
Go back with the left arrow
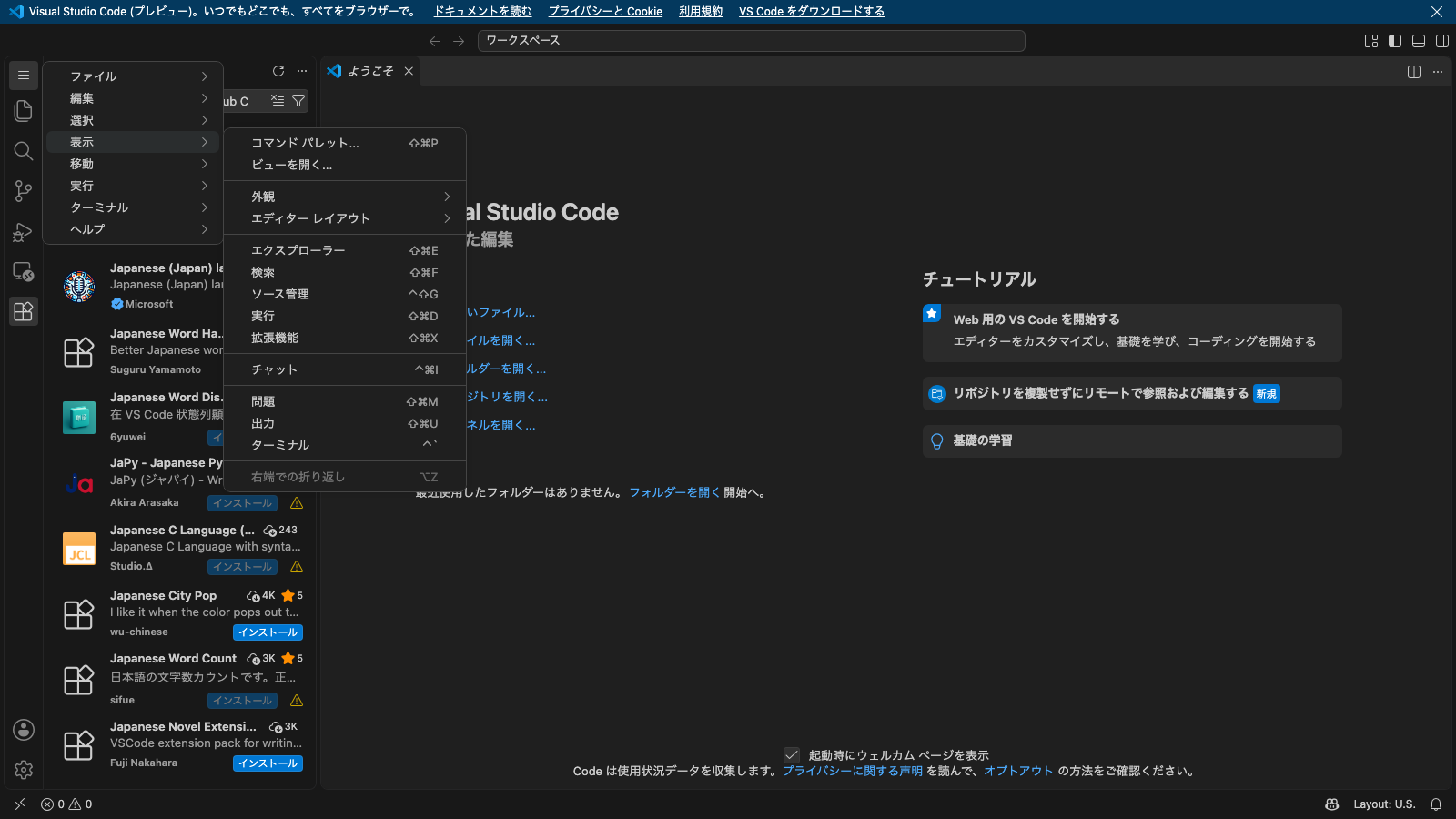point(435,41)
